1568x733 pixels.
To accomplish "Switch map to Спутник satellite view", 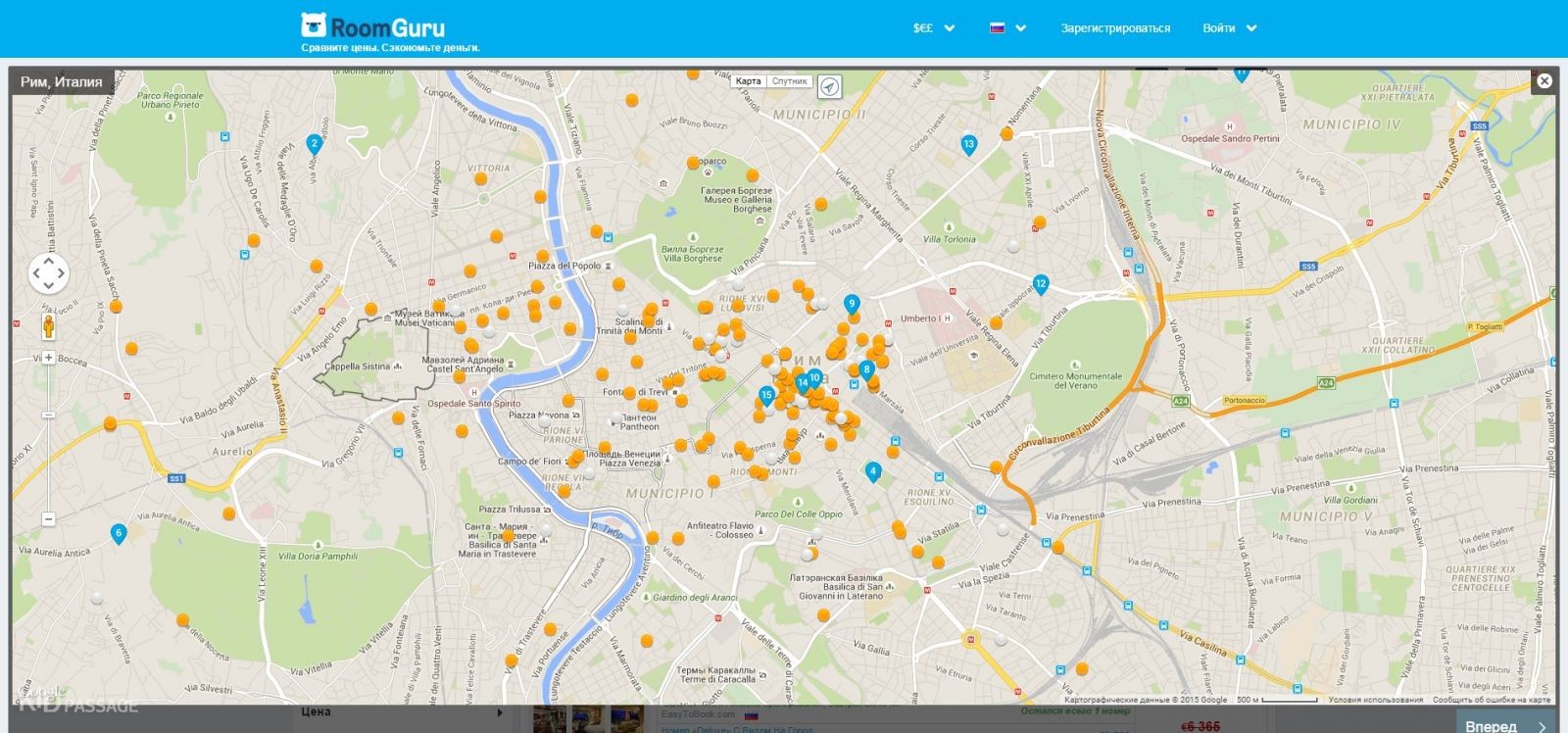I will tap(789, 81).
